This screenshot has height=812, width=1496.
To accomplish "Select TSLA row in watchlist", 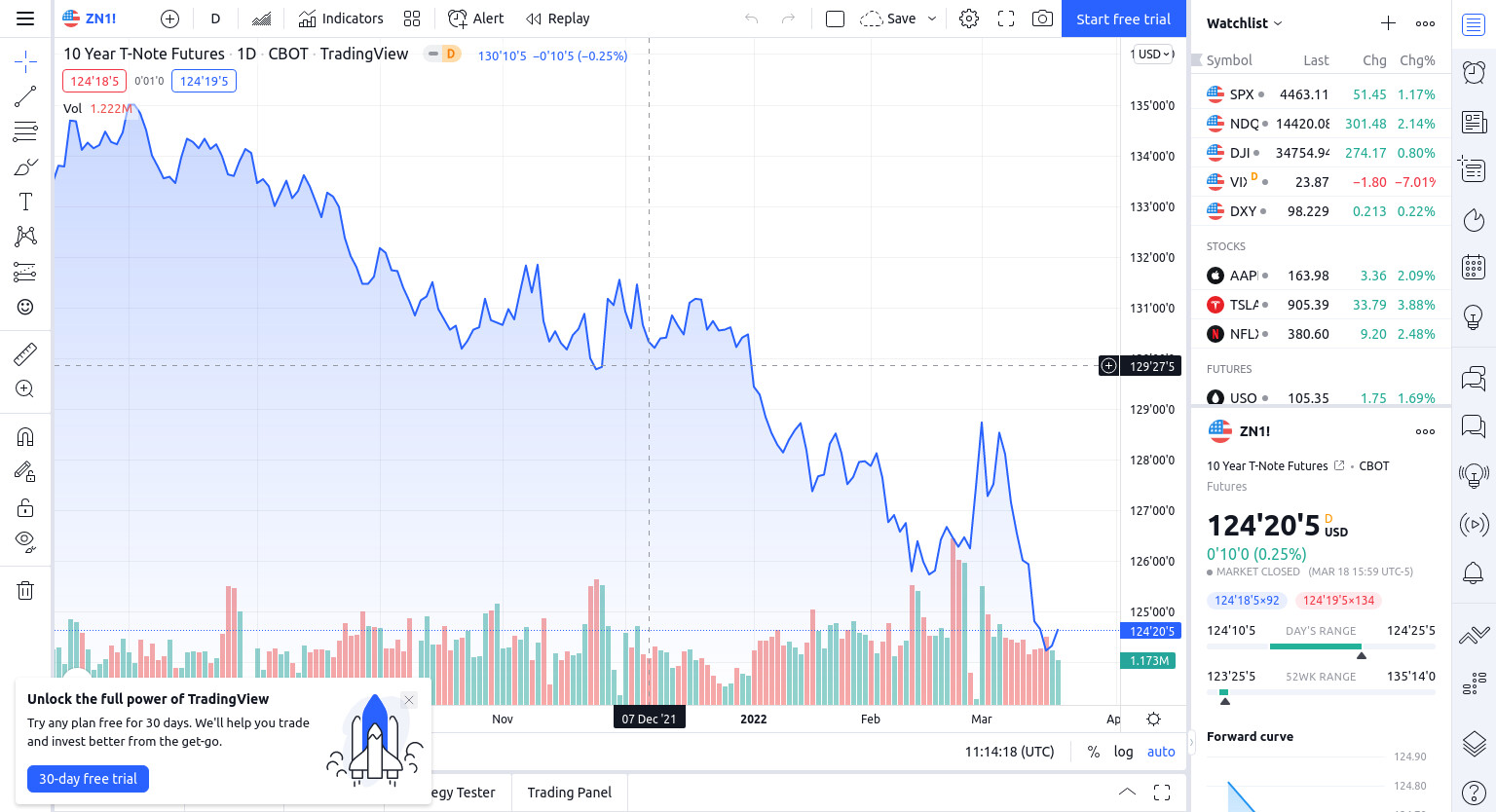I will [1321, 305].
